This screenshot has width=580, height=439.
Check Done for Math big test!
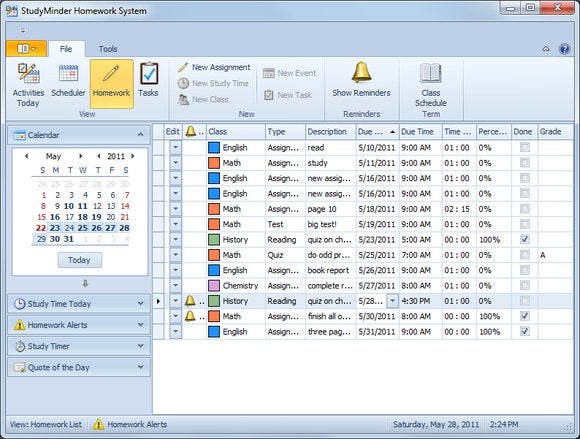525,224
